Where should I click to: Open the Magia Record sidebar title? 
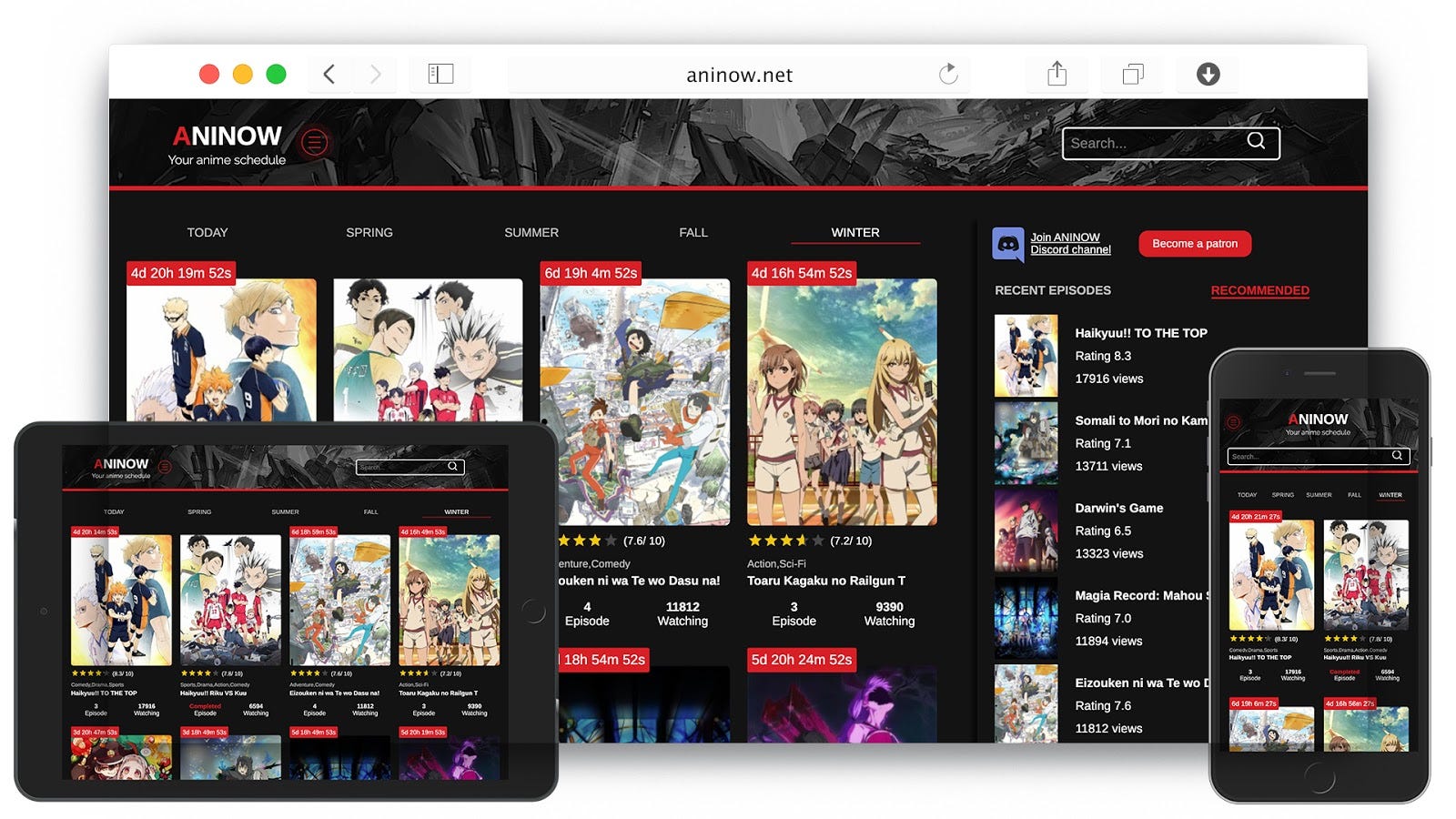point(1141,595)
